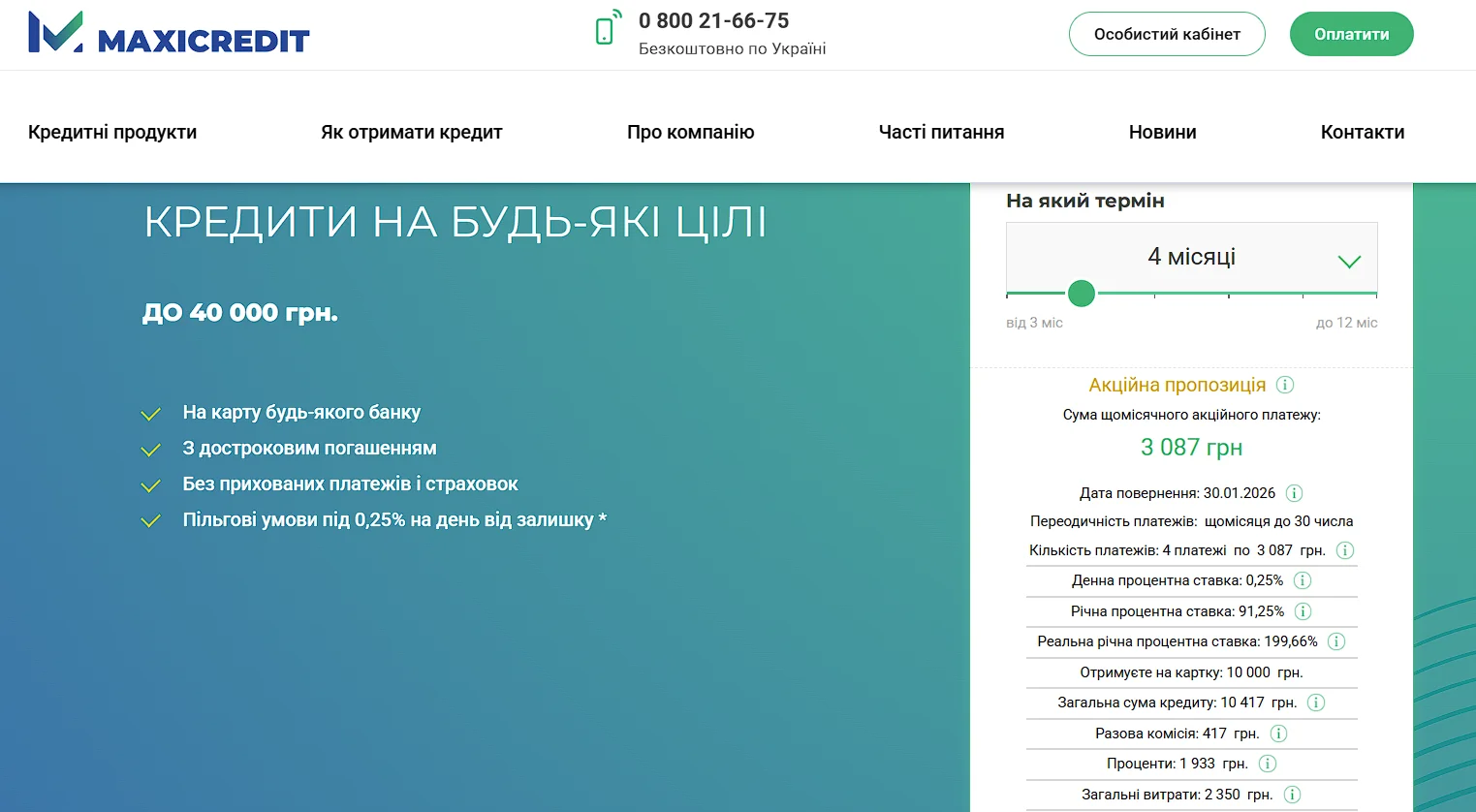1476x812 pixels.
Task: Open Особистий кабінет
Action: tap(1167, 34)
